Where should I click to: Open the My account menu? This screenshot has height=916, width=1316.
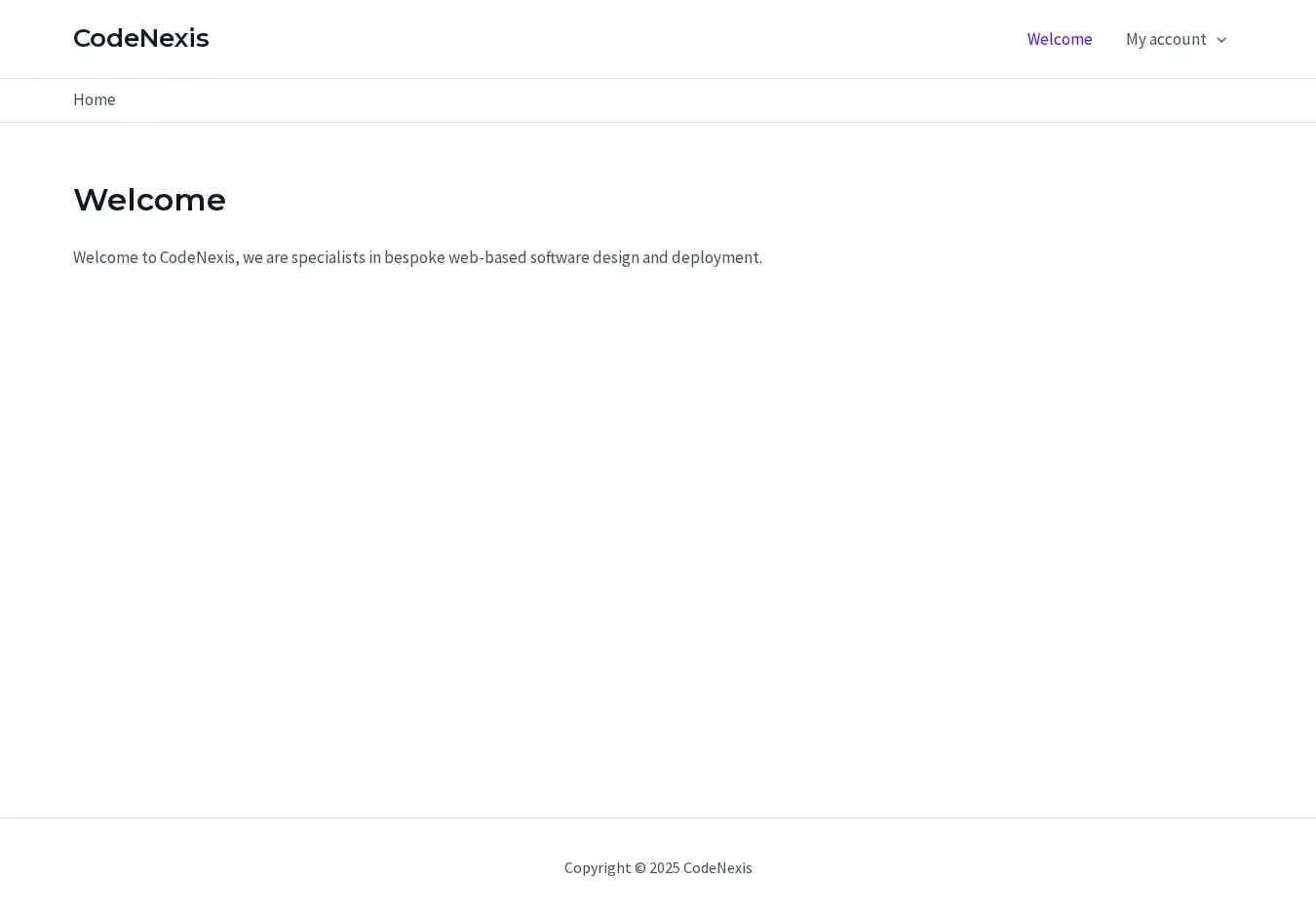pos(1166,39)
